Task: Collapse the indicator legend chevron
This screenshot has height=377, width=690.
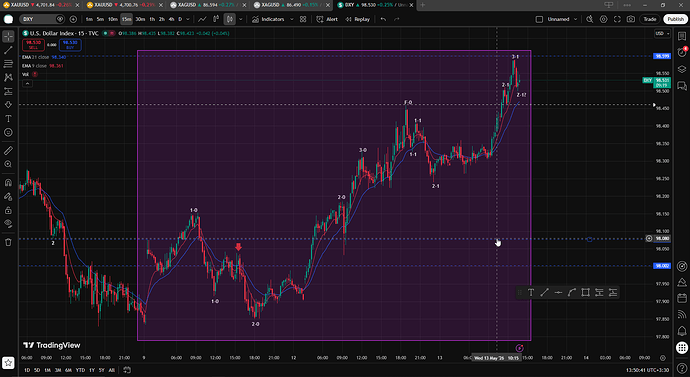Action: click(x=27, y=84)
